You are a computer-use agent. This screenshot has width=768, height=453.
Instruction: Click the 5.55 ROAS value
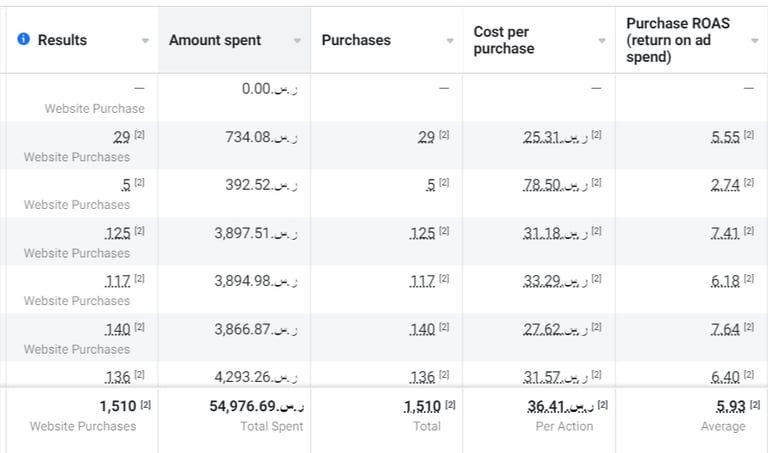click(725, 137)
